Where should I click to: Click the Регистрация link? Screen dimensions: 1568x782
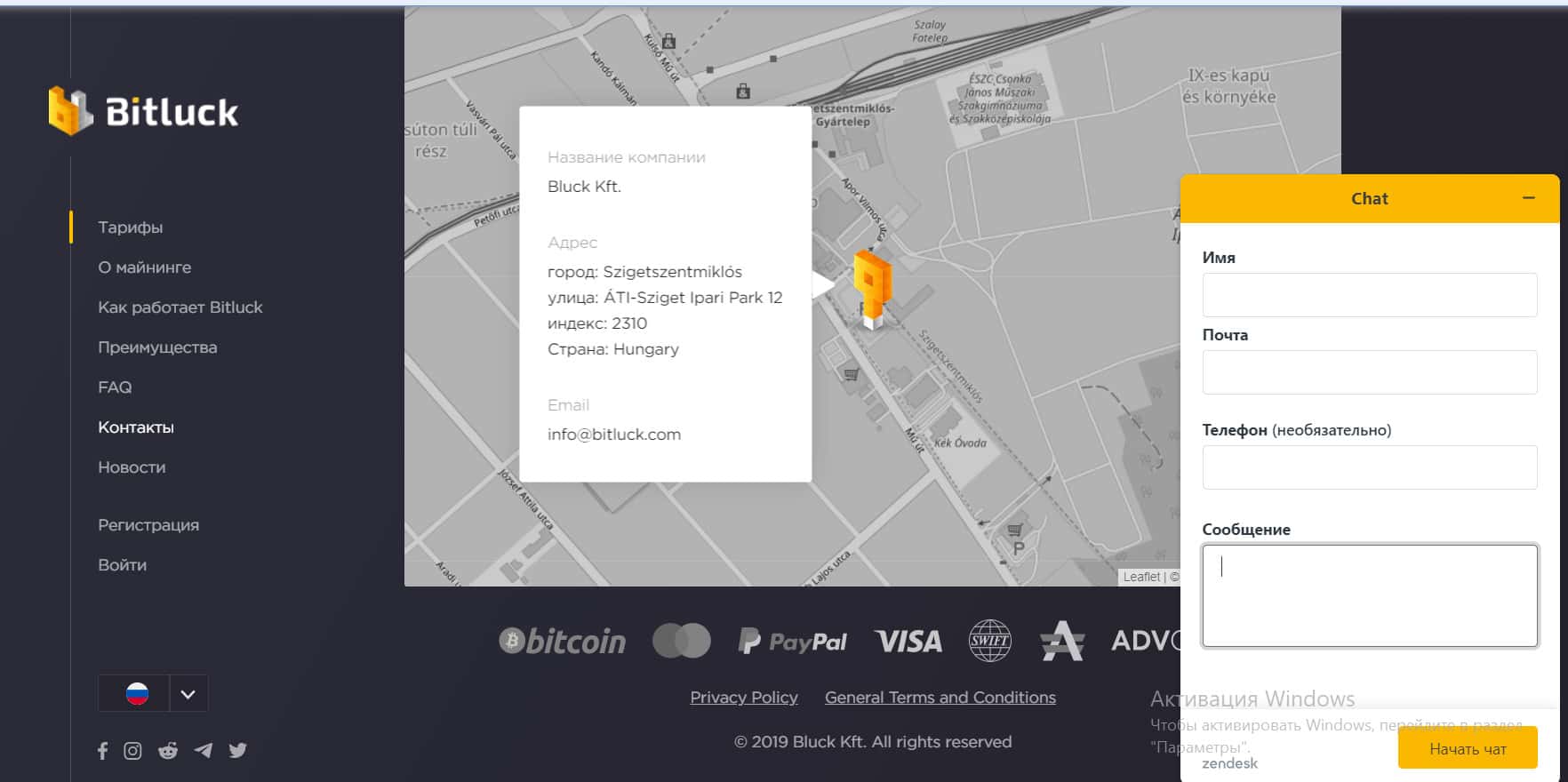coord(148,525)
